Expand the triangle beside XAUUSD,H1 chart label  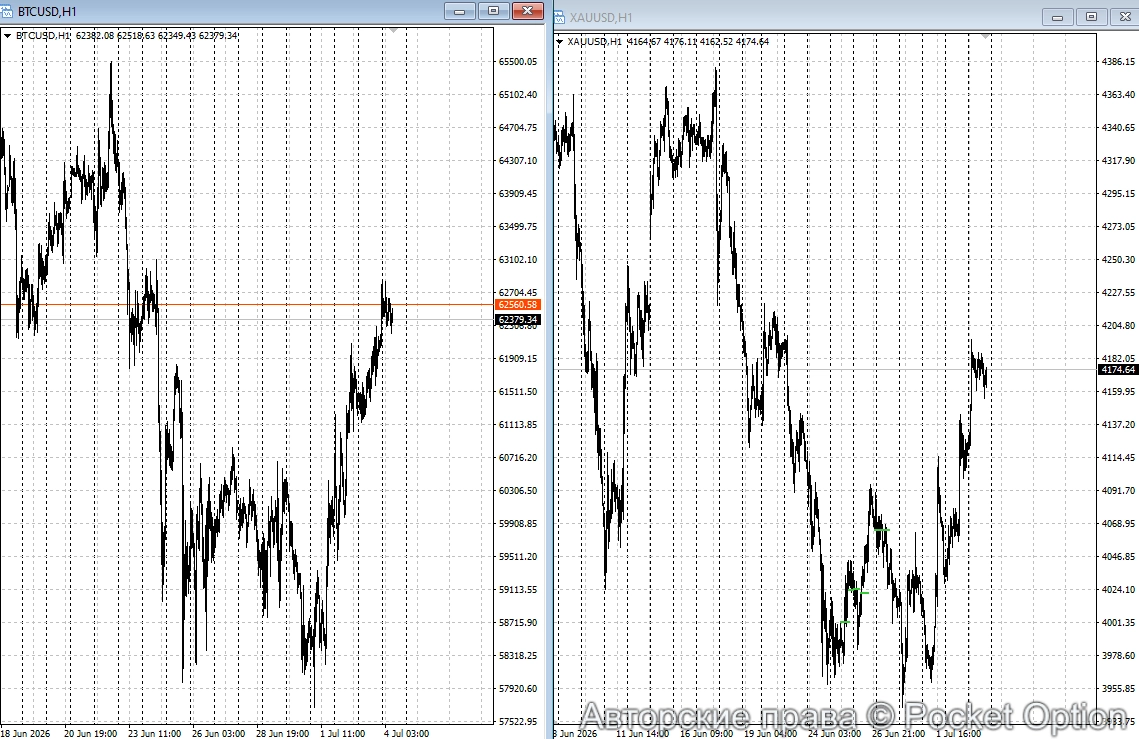pyautogui.click(x=559, y=42)
